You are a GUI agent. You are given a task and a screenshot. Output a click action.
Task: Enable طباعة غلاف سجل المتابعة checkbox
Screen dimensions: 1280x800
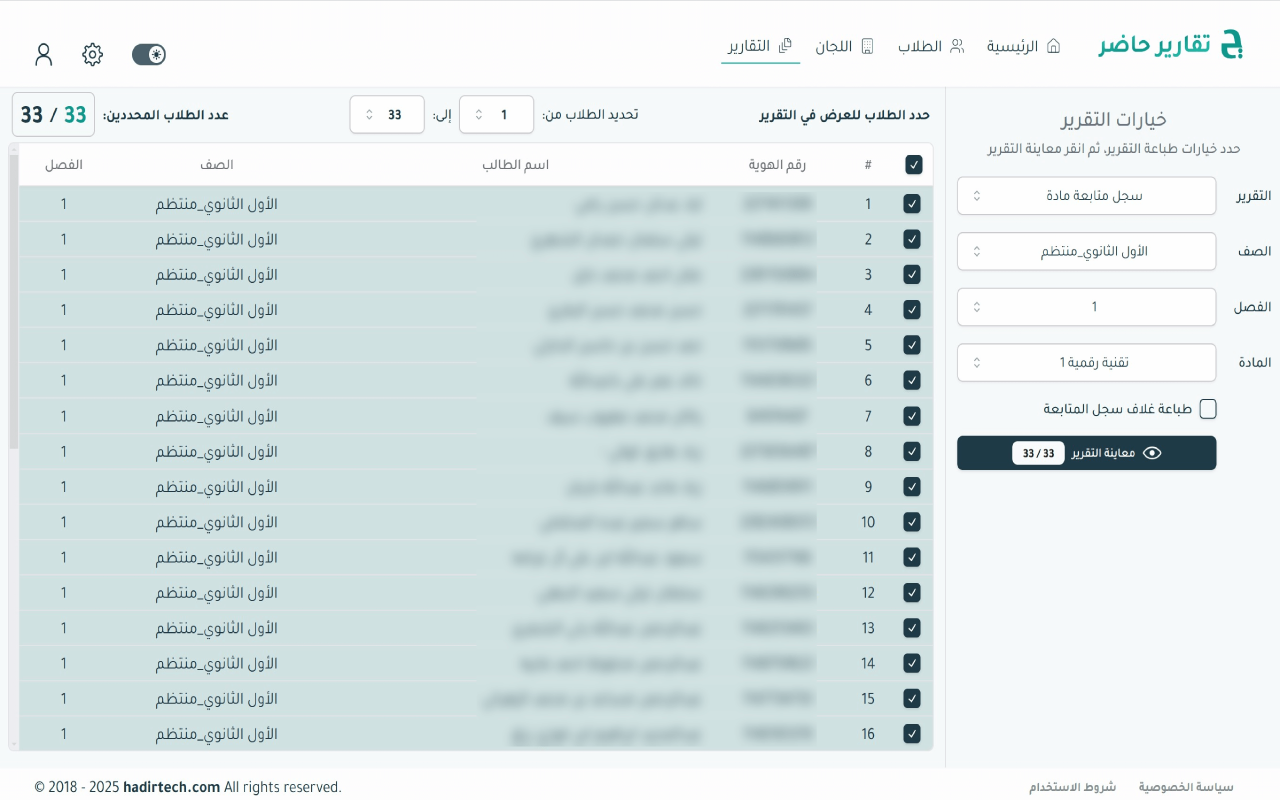pyautogui.click(x=1208, y=409)
